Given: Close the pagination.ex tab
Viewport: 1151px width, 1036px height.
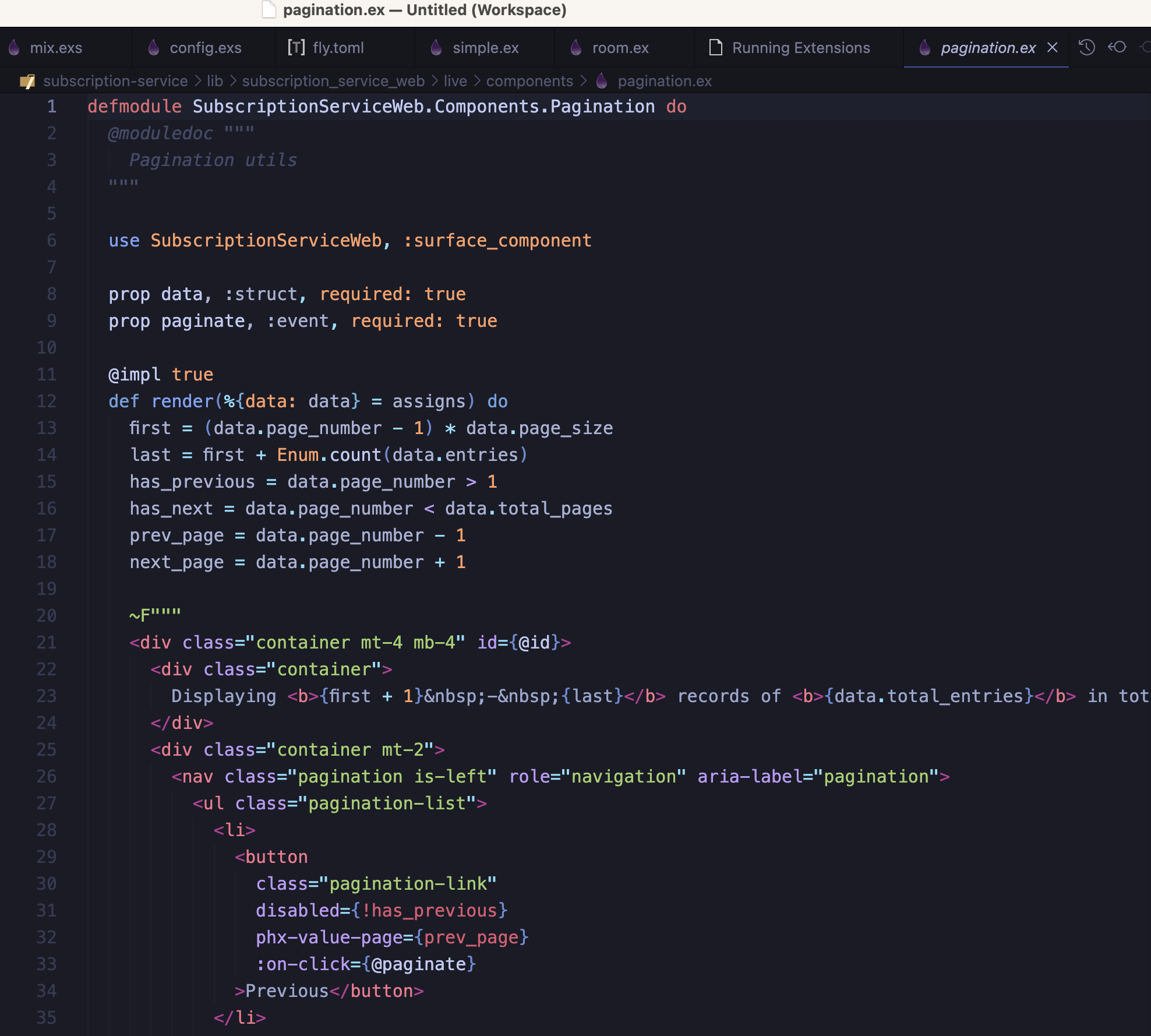Looking at the screenshot, I should click(1052, 47).
